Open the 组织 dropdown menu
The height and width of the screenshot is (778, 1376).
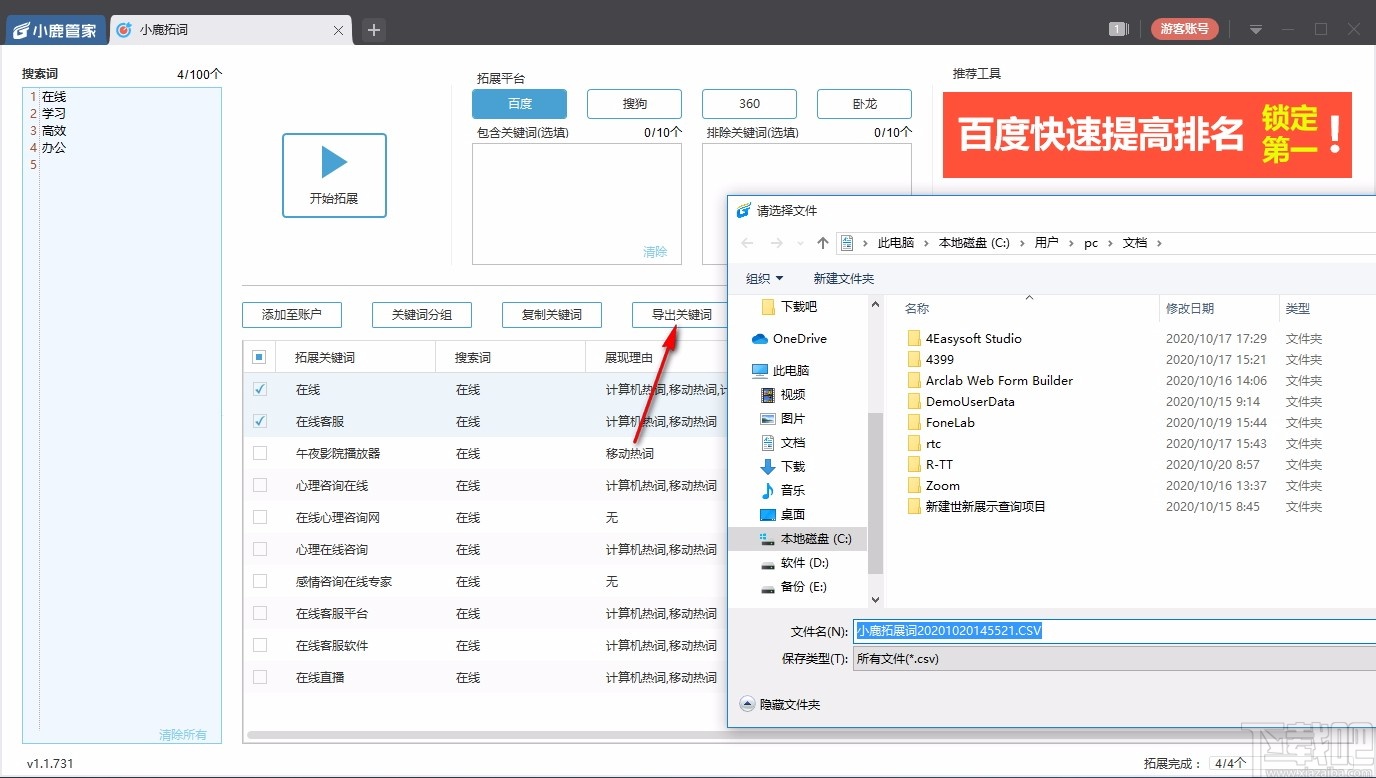click(x=765, y=278)
